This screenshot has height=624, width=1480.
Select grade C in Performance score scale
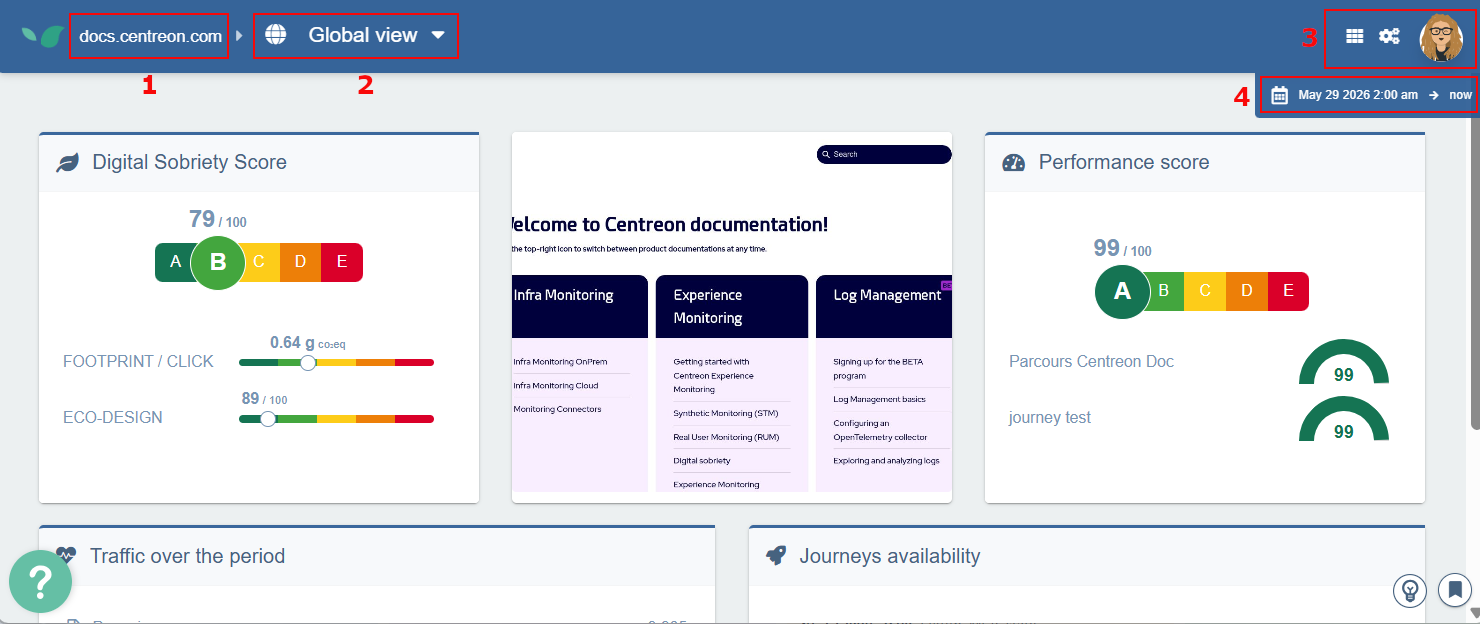pos(1205,291)
